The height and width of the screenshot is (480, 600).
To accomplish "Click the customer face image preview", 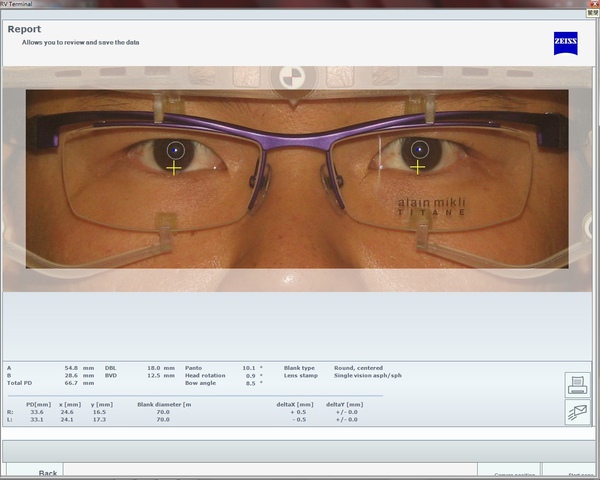I will (297, 179).
